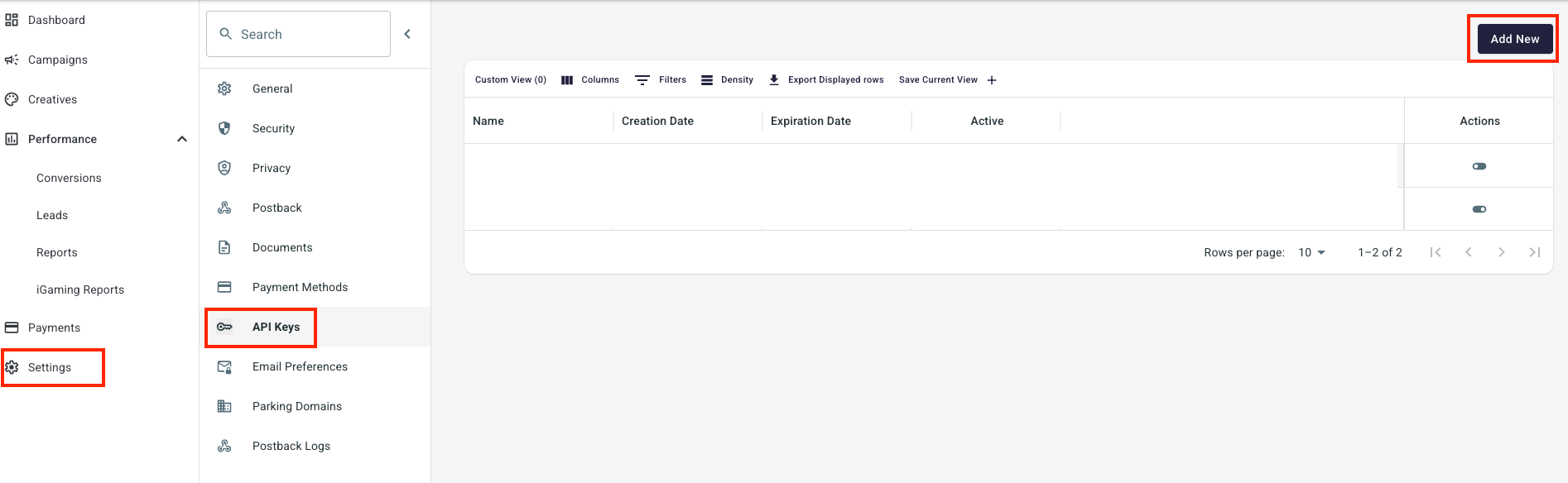
Task: Open Postback settings icon
Action: click(x=224, y=208)
